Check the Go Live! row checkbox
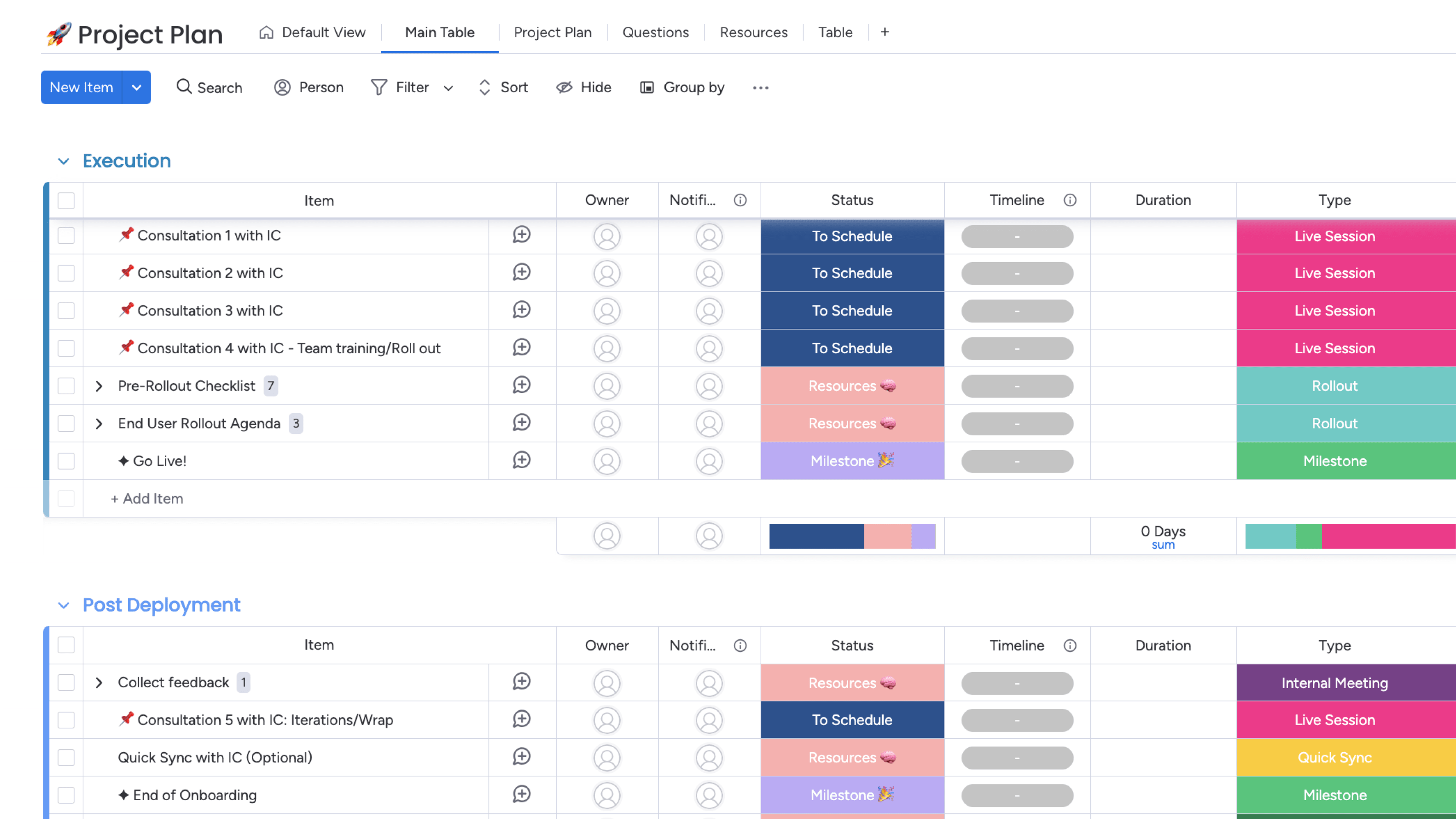The height and width of the screenshot is (819, 1456). tap(66, 461)
